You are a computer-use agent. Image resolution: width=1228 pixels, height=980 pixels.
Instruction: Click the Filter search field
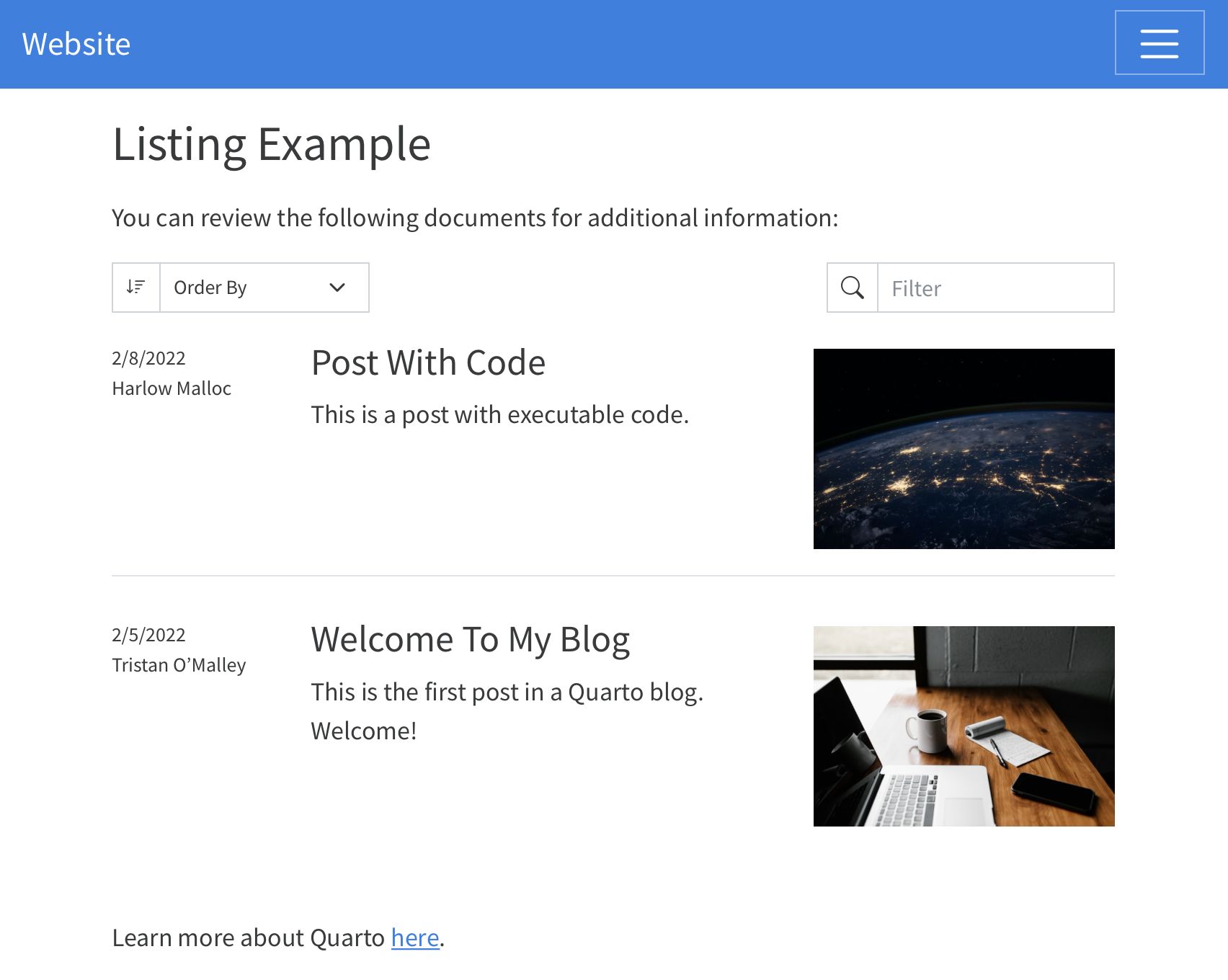click(x=995, y=288)
